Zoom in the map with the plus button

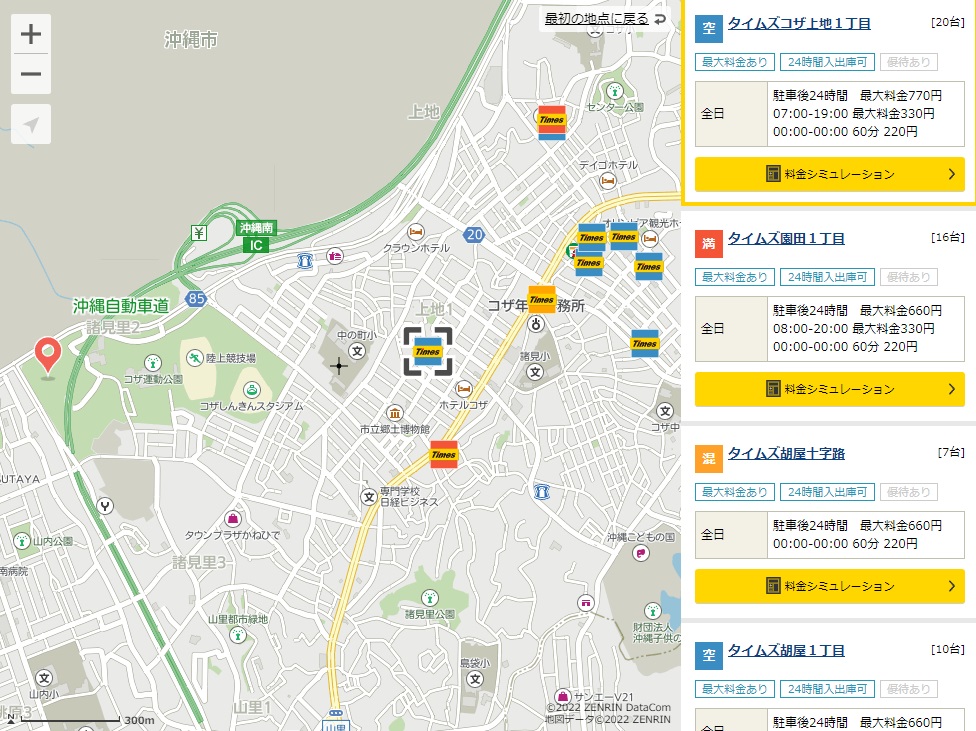(31, 34)
